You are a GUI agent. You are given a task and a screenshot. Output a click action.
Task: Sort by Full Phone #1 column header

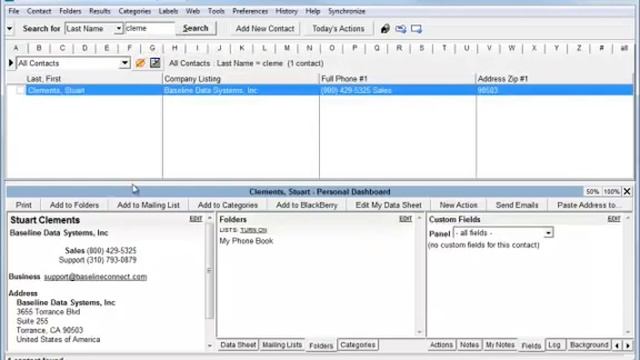(x=398, y=79)
